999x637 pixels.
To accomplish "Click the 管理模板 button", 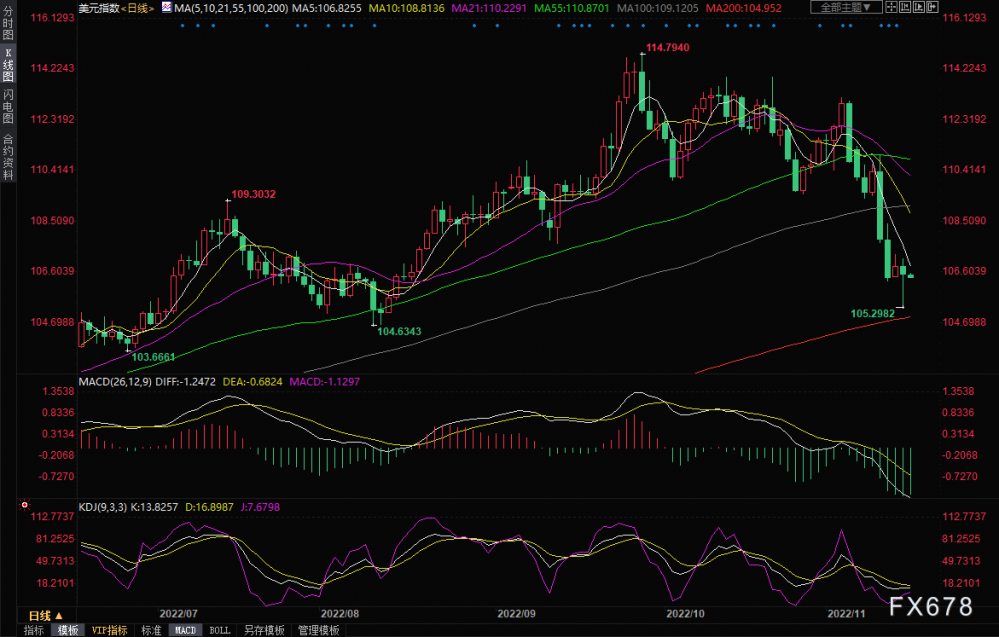I will point(319,630).
